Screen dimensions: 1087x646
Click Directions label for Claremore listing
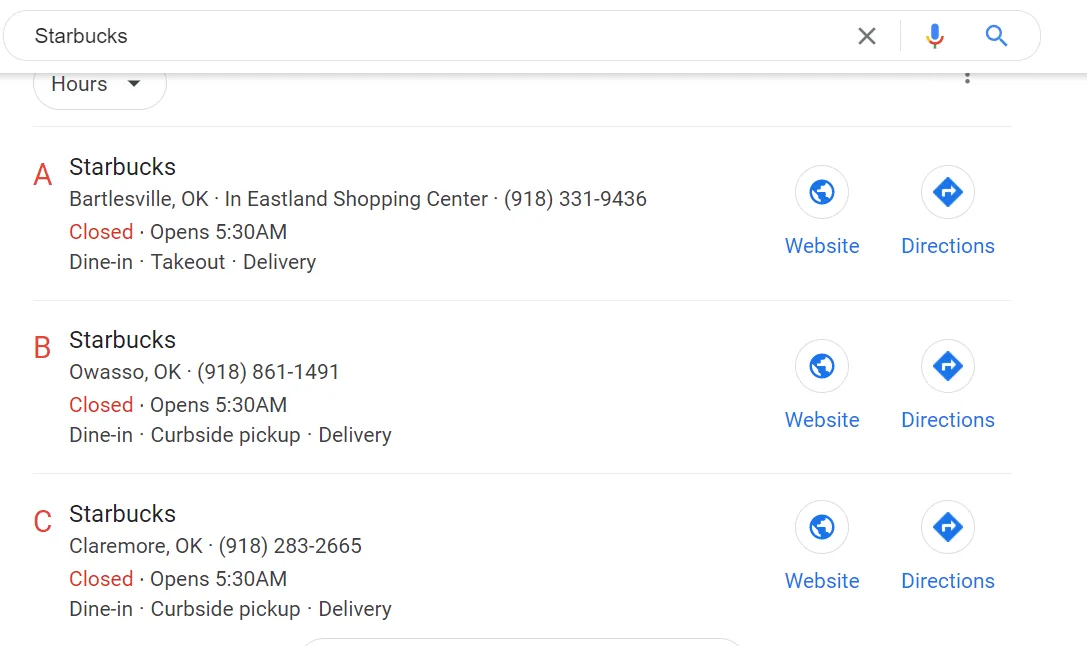tap(947, 581)
